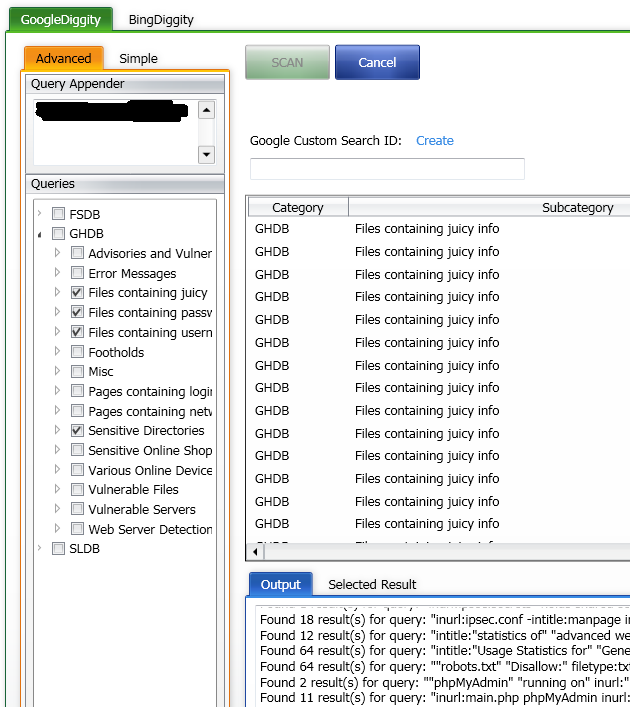Click output line 'Found 18 result(s)' ipsec.conf
The height and width of the screenshot is (707, 630).
[x=444, y=620]
